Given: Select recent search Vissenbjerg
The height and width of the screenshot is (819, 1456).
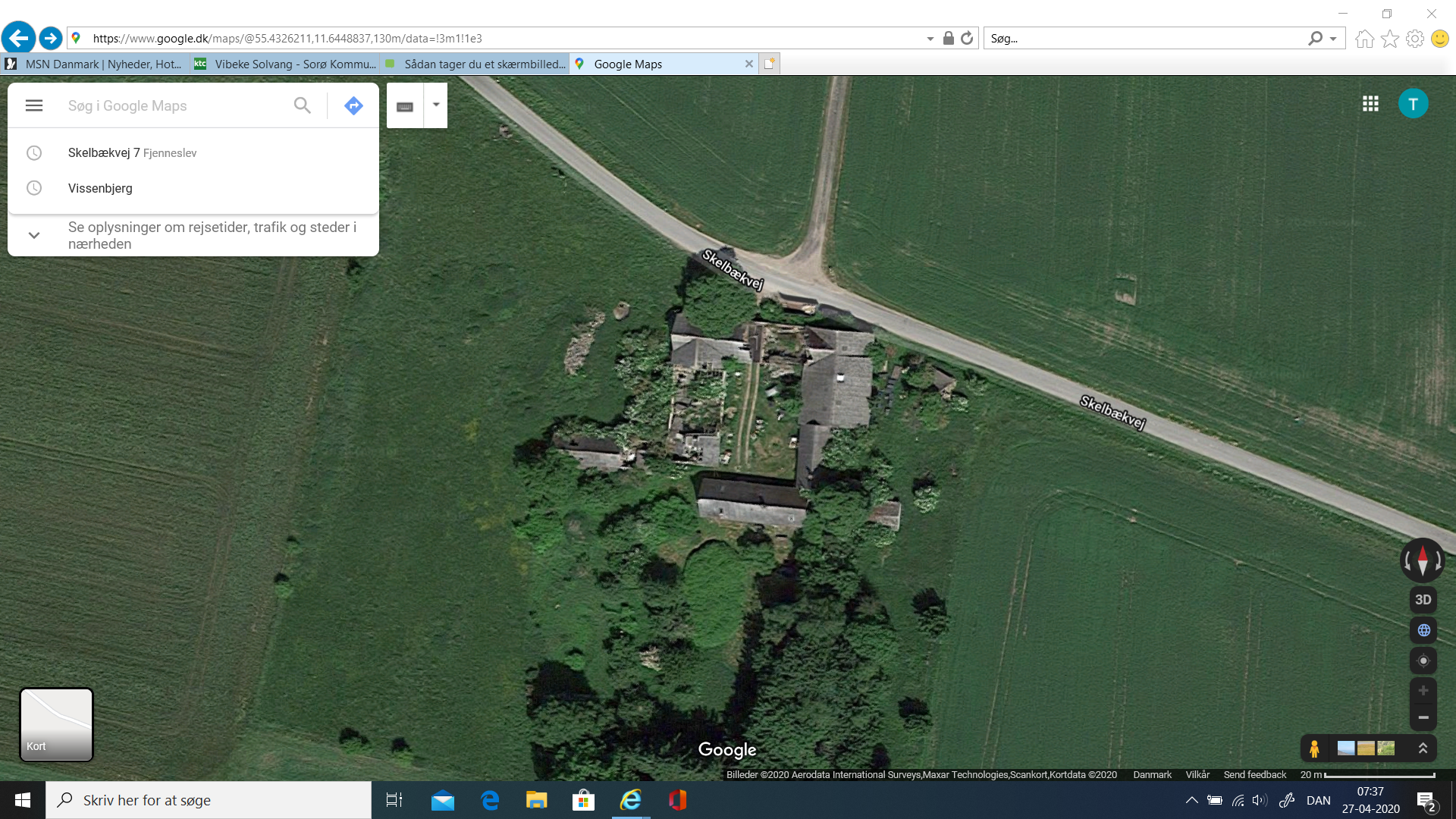Looking at the screenshot, I should coord(193,188).
